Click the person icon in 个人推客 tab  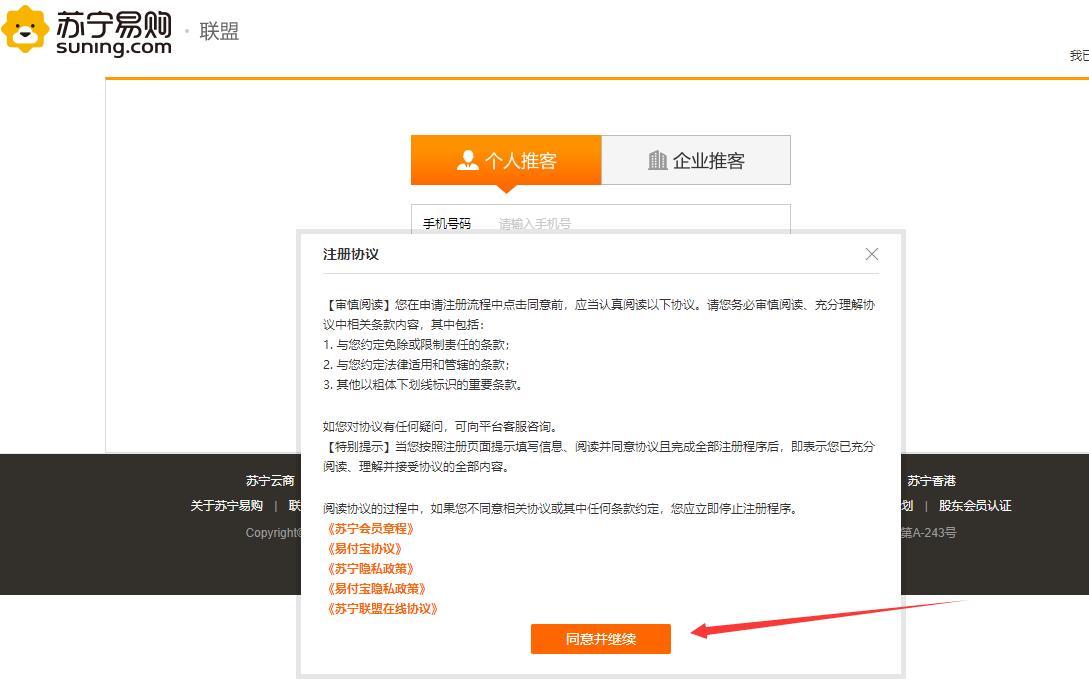pyautogui.click(x=467, y=160)
